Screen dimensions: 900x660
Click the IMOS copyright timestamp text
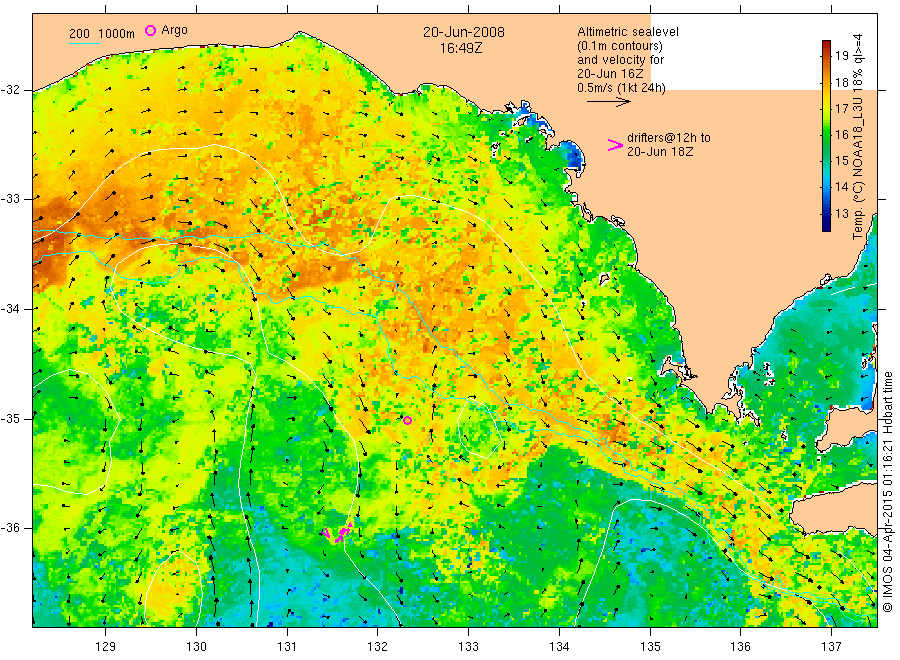[x=888, y=491]
